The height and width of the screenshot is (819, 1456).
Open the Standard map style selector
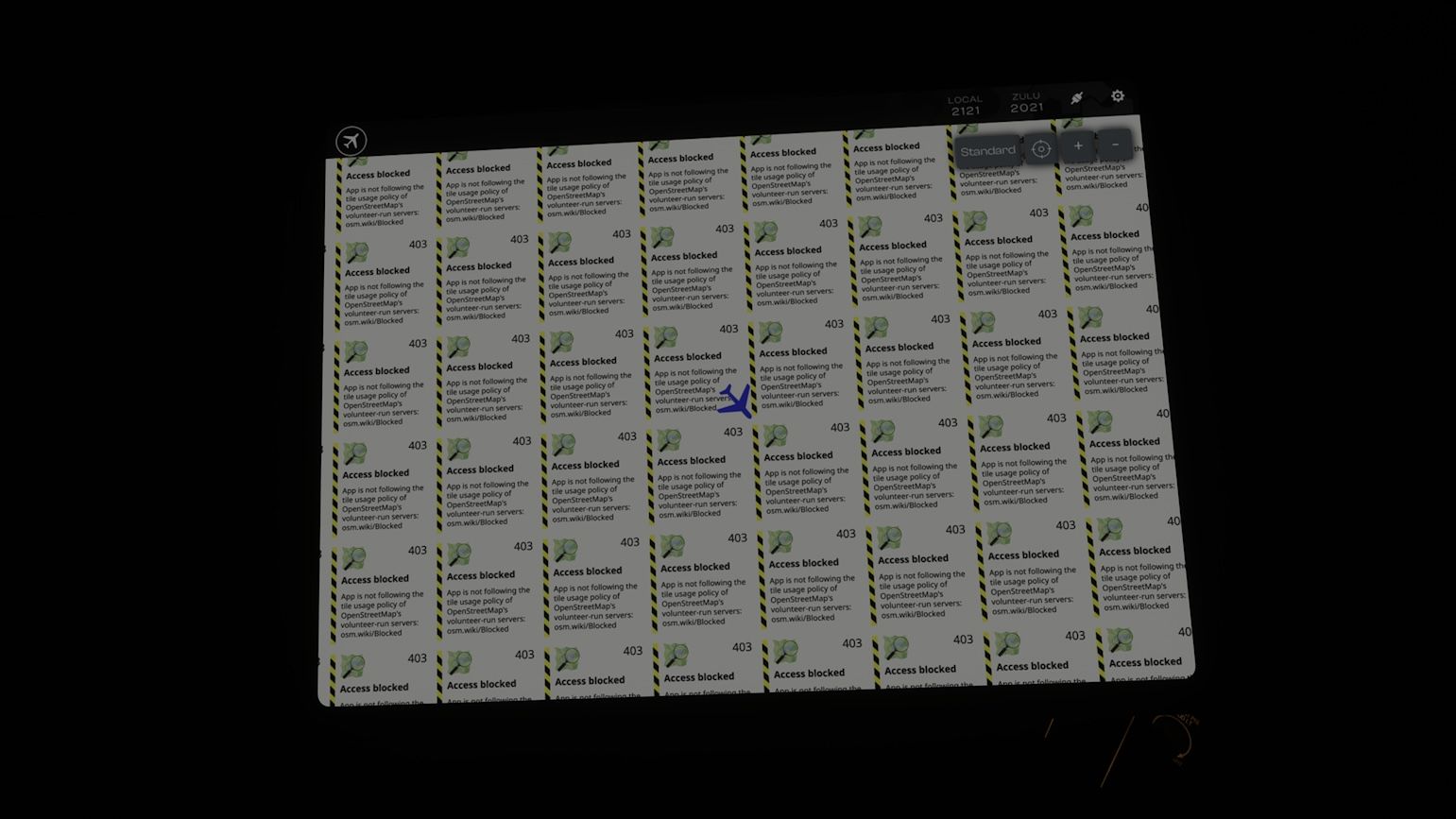[987, 151]
